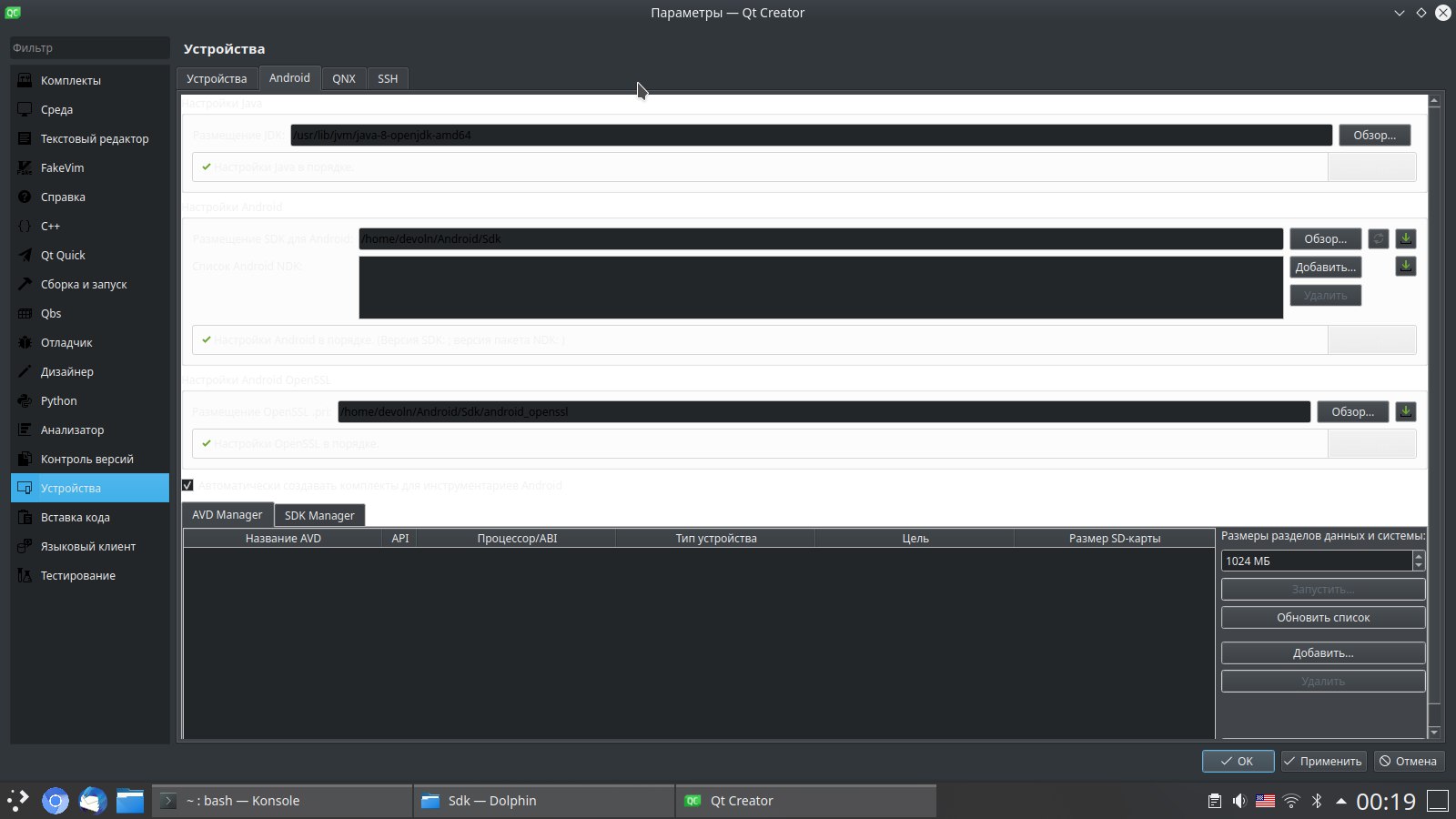
Task: Increase the 1024 МБ partition size
Action: point(1419,556)
